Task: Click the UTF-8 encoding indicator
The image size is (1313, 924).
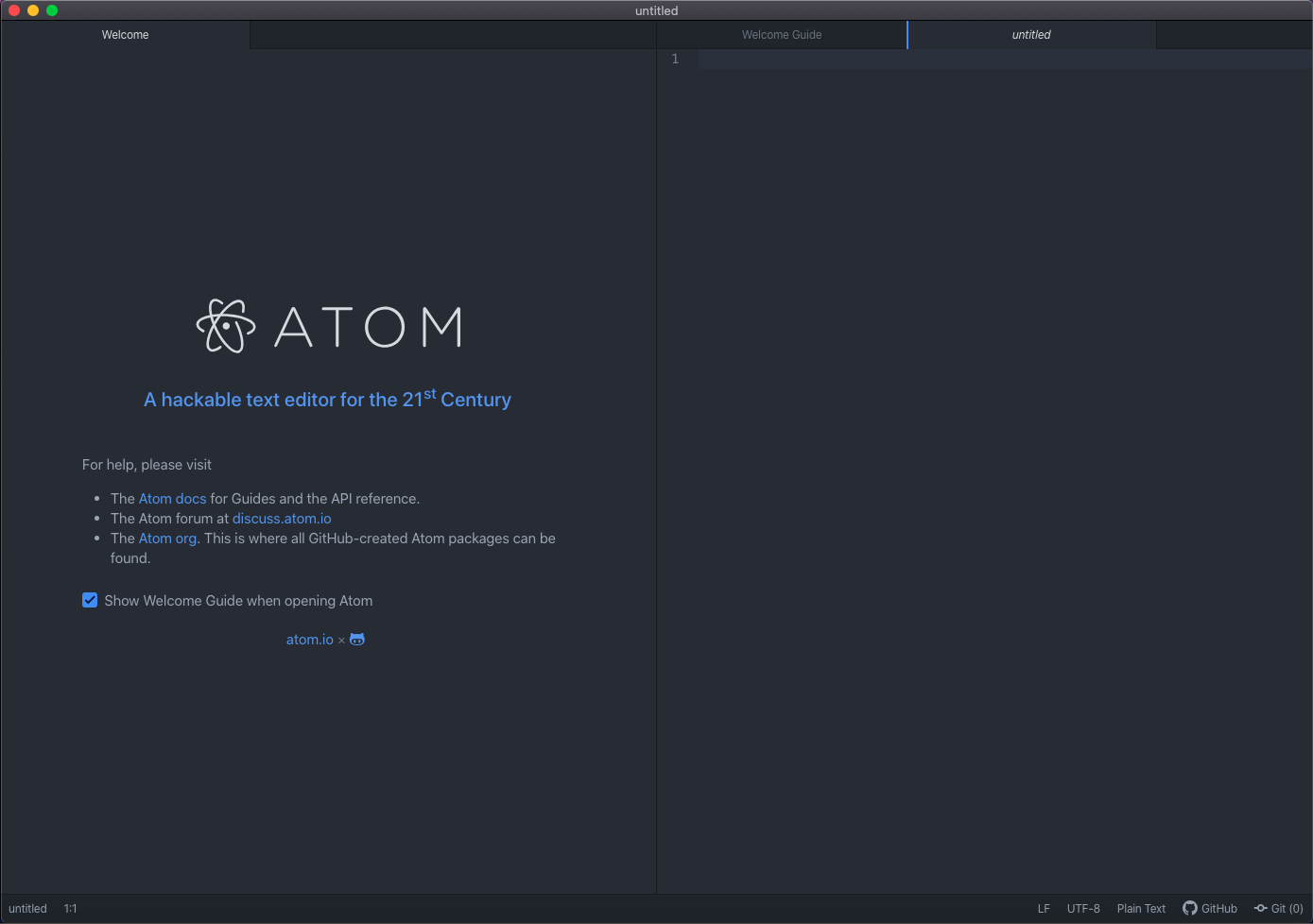Action: 1083,908
